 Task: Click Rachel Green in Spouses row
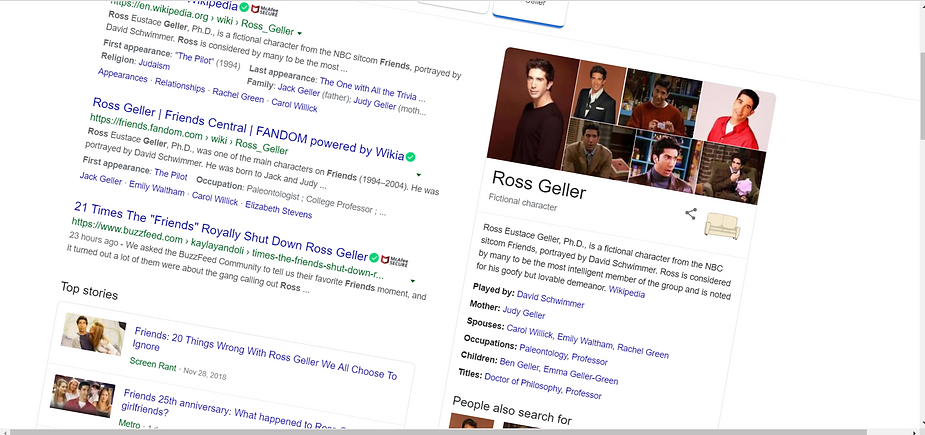643,351
